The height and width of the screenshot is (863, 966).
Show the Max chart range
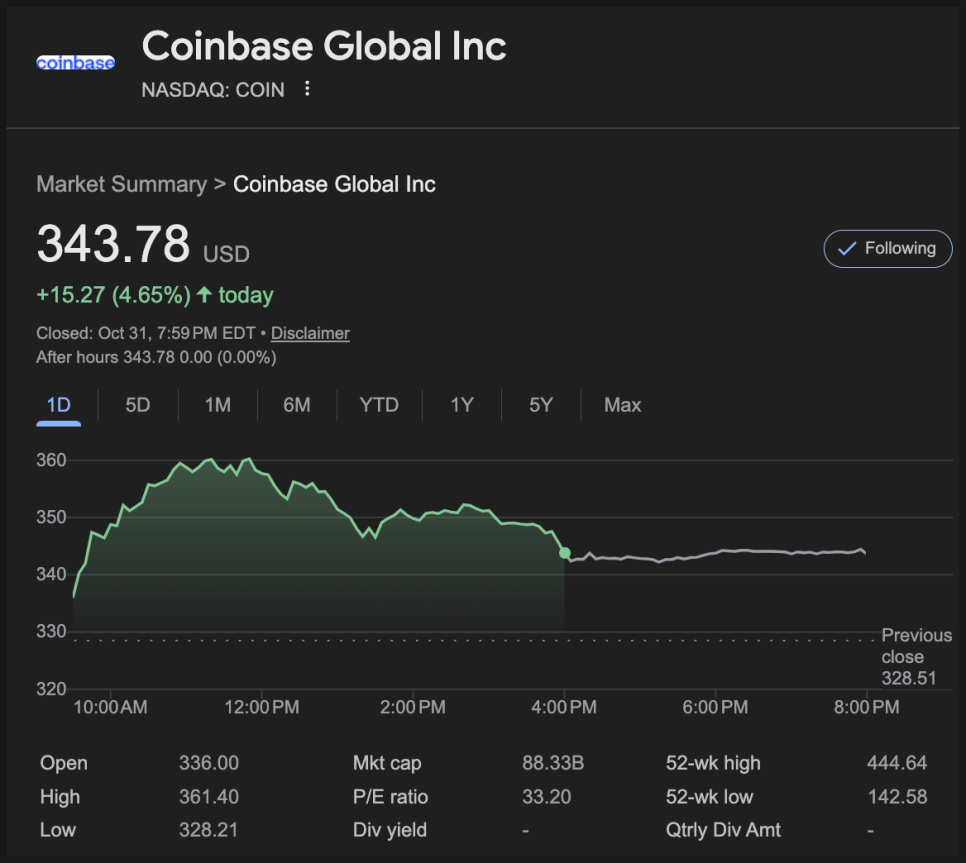pyautogui.click(x=622, y=405)
